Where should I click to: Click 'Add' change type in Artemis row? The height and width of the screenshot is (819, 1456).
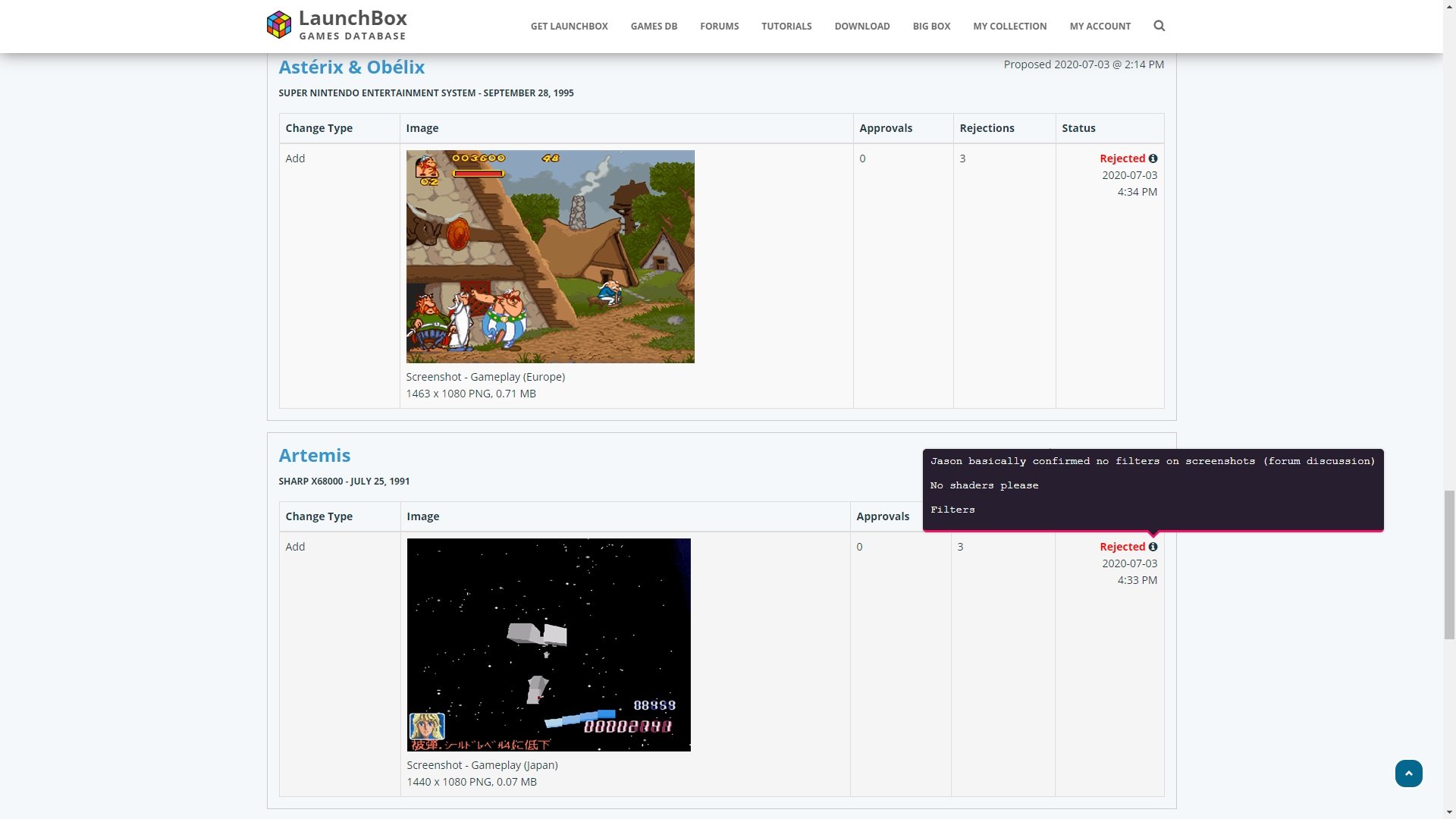(295, 547)
